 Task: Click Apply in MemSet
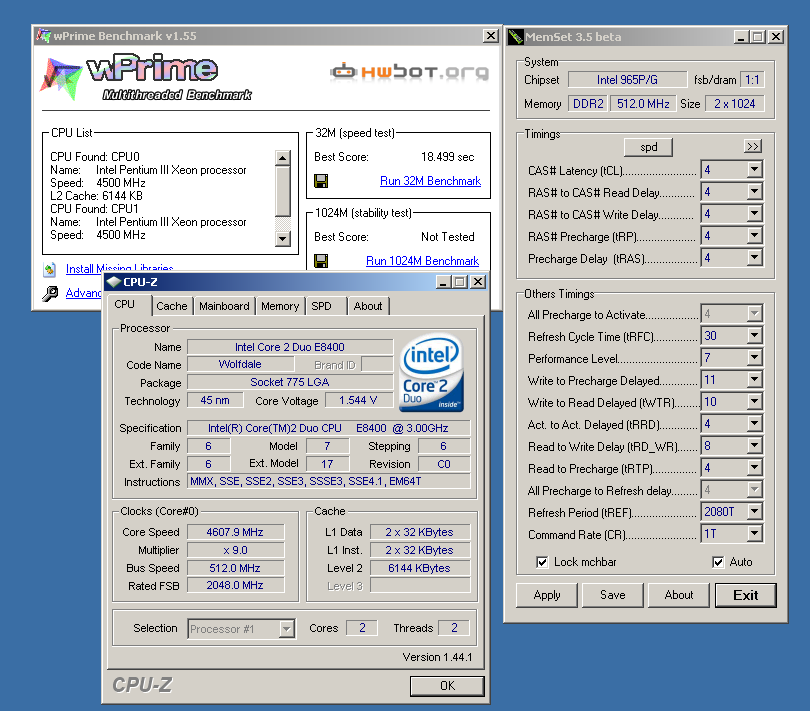click(x=547, y=595)
